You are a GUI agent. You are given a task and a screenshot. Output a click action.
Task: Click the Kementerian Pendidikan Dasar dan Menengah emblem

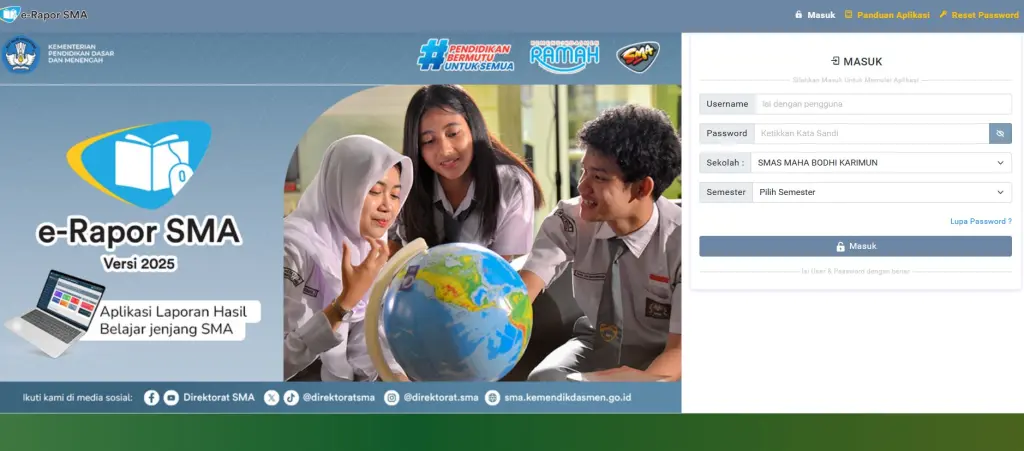pos(21,55)
